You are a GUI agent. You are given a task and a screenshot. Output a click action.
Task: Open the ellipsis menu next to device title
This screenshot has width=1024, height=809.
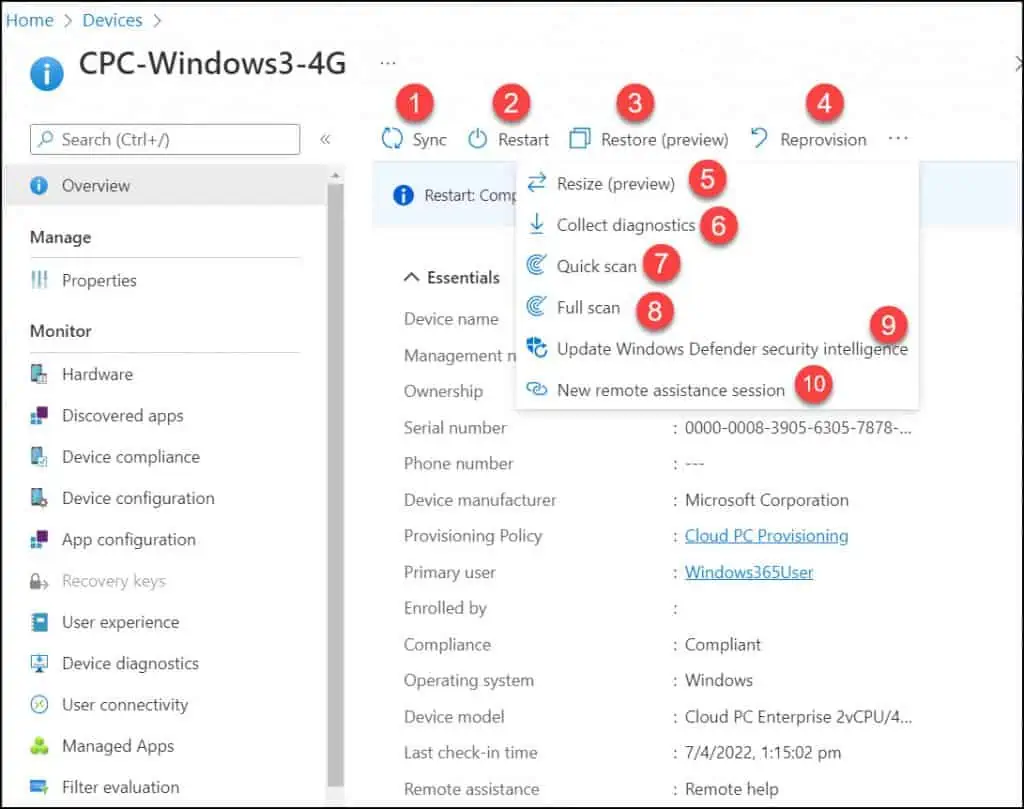click(388, 63)
